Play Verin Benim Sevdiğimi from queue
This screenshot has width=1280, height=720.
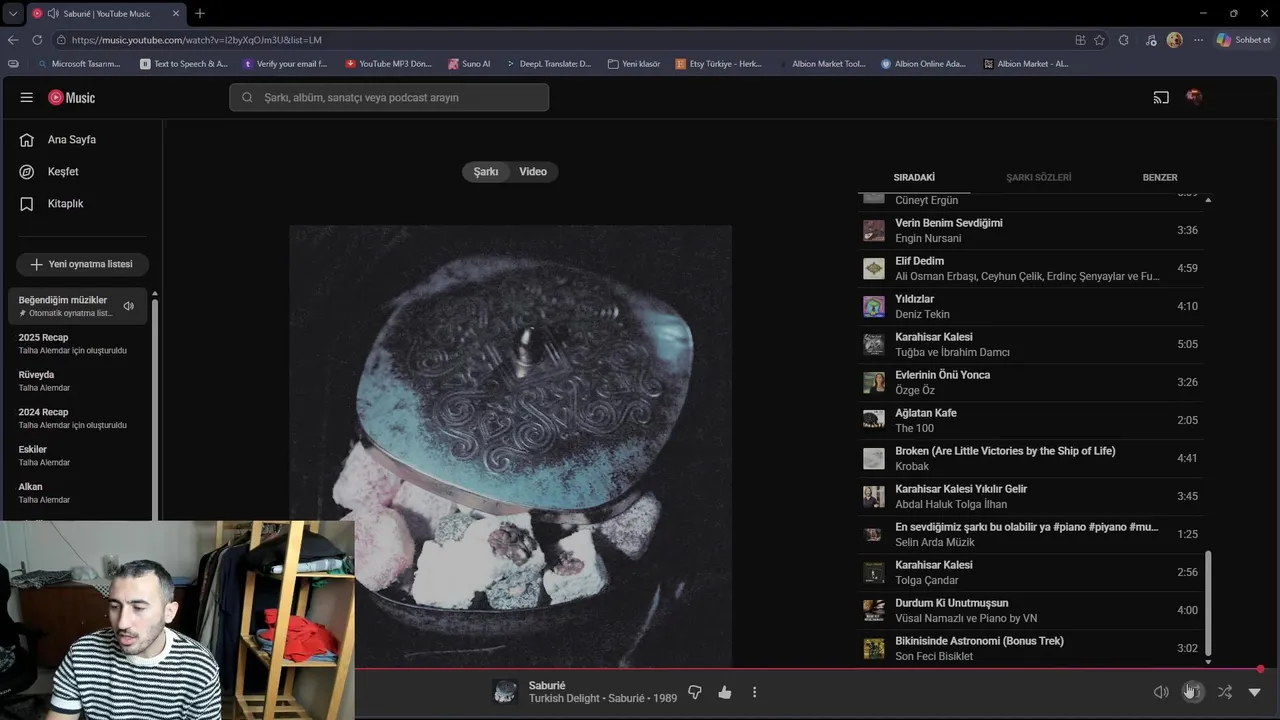(x=1030, y=230)
